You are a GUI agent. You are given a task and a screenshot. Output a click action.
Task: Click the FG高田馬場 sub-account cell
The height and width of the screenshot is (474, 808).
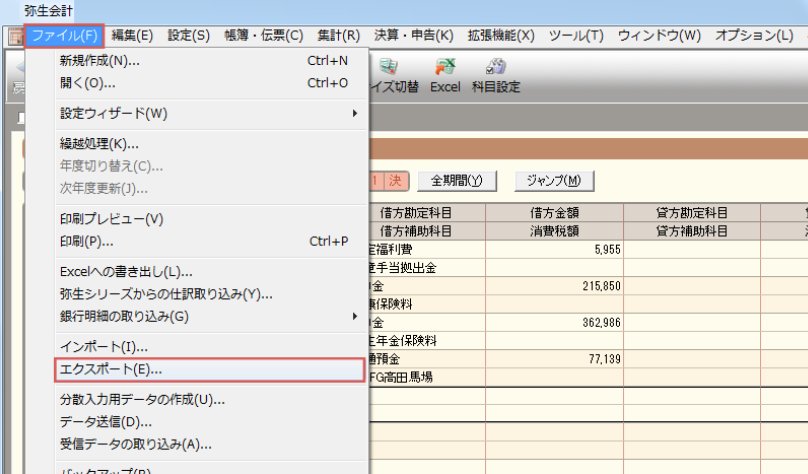click(427, 378)
